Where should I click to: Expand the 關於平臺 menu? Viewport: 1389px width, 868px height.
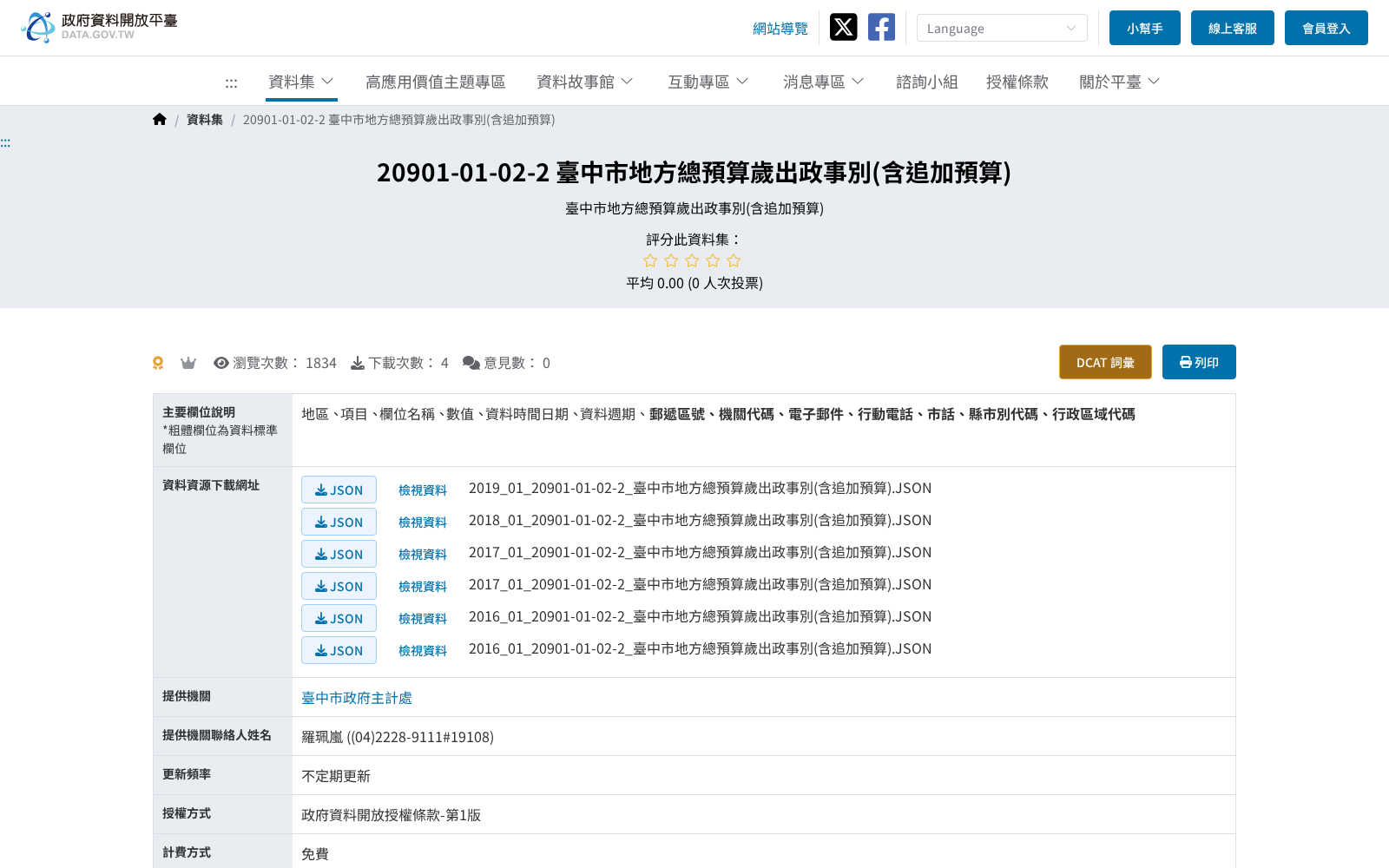(1120, 82)
